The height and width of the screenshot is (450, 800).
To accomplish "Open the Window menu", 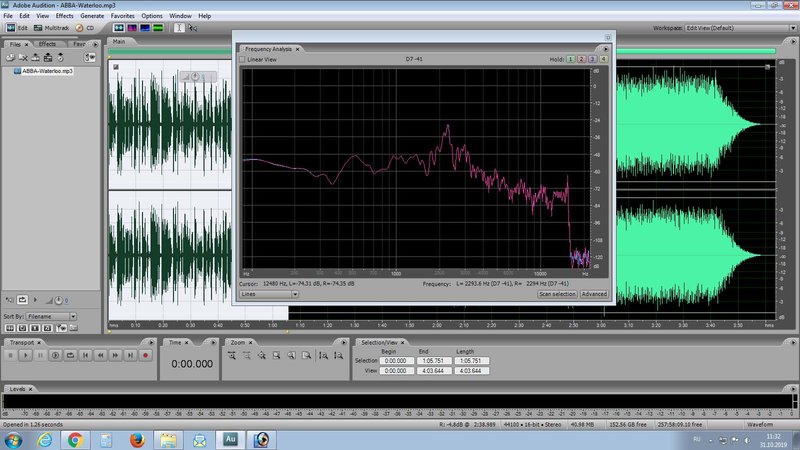I will 180,16.
